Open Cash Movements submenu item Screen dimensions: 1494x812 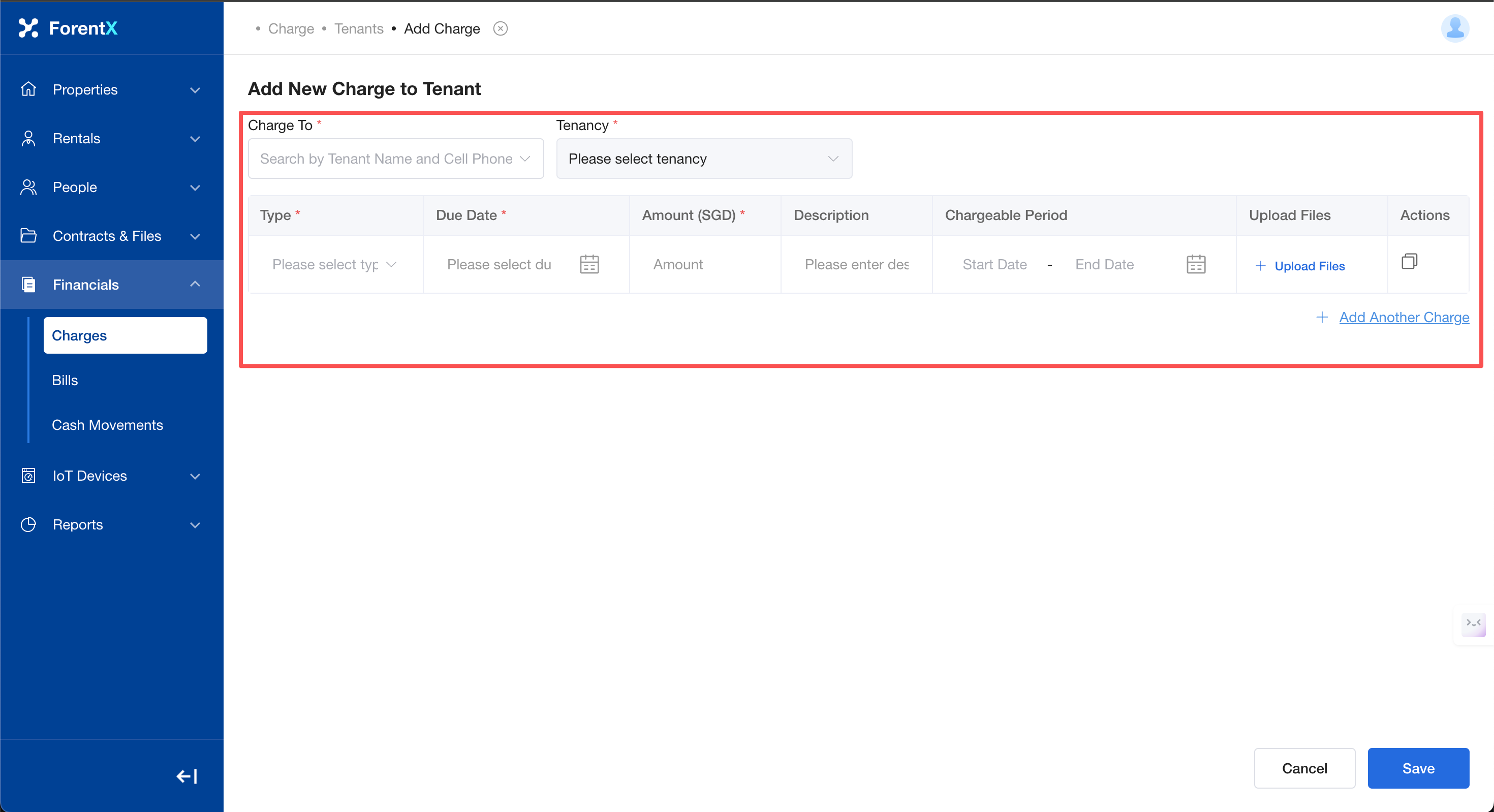(x=107, y=425)
